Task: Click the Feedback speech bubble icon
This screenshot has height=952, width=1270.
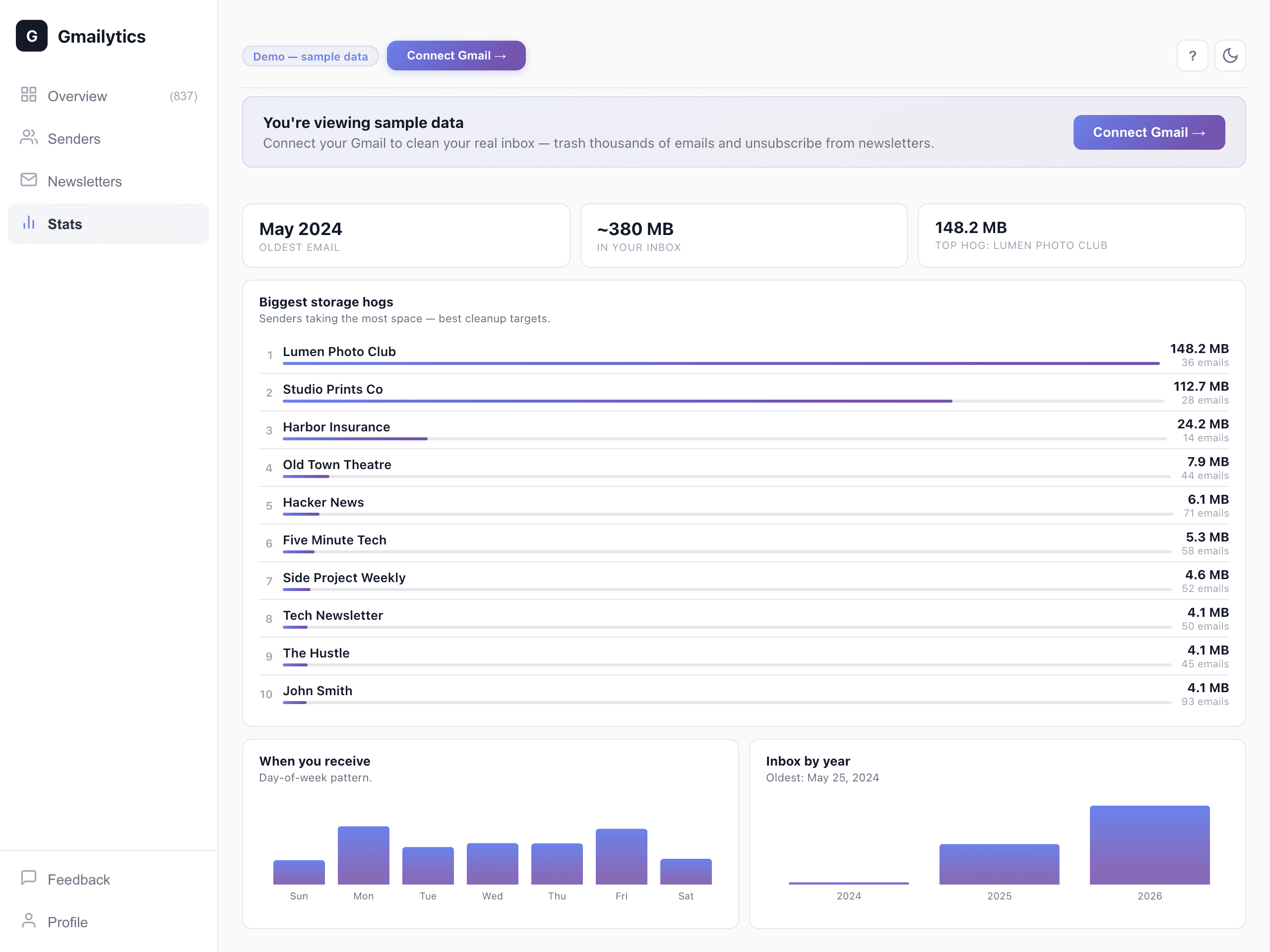Action: (29, 878)
